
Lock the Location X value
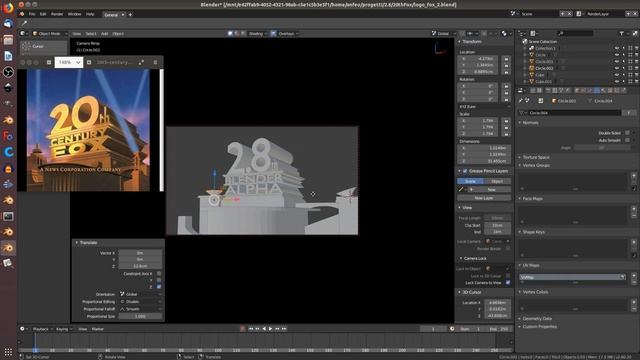coord(506,59)
